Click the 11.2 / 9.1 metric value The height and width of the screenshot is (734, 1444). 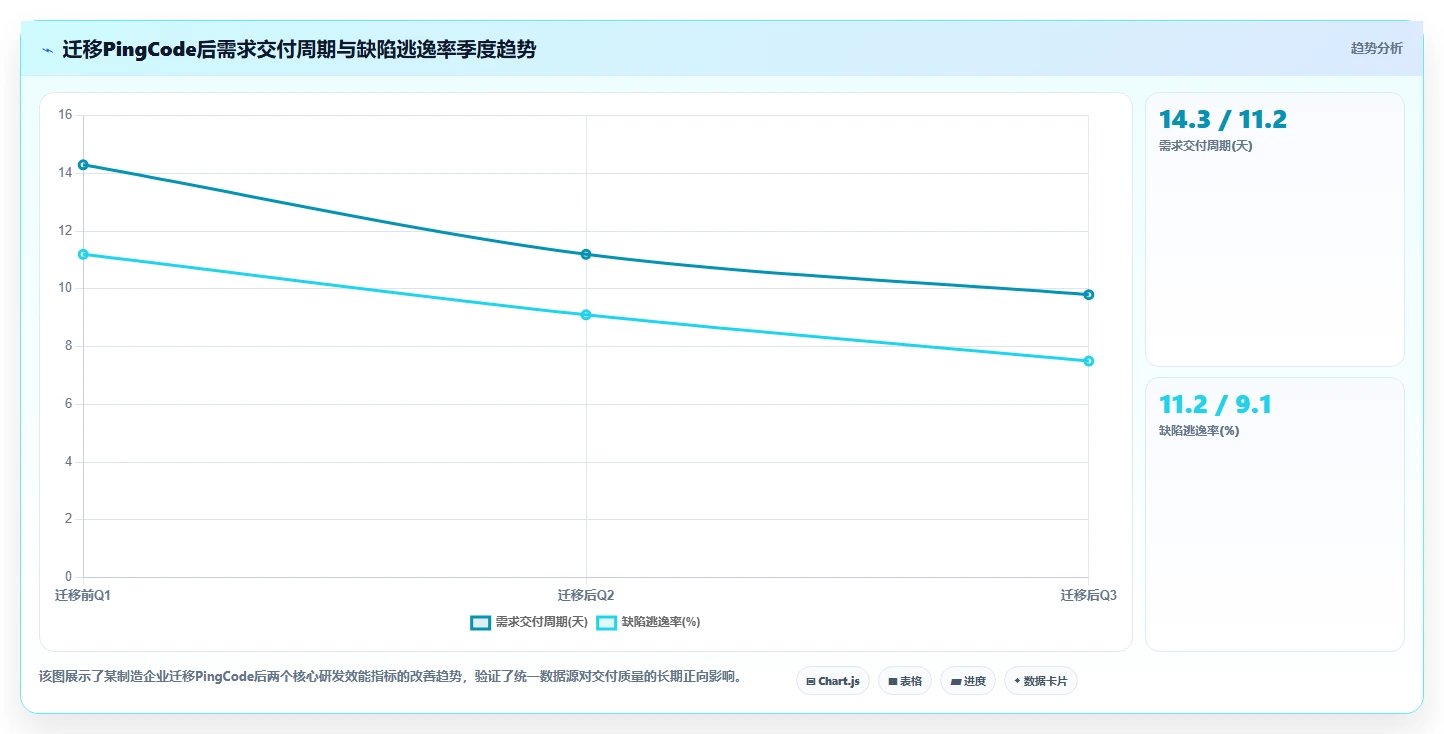1215,405
